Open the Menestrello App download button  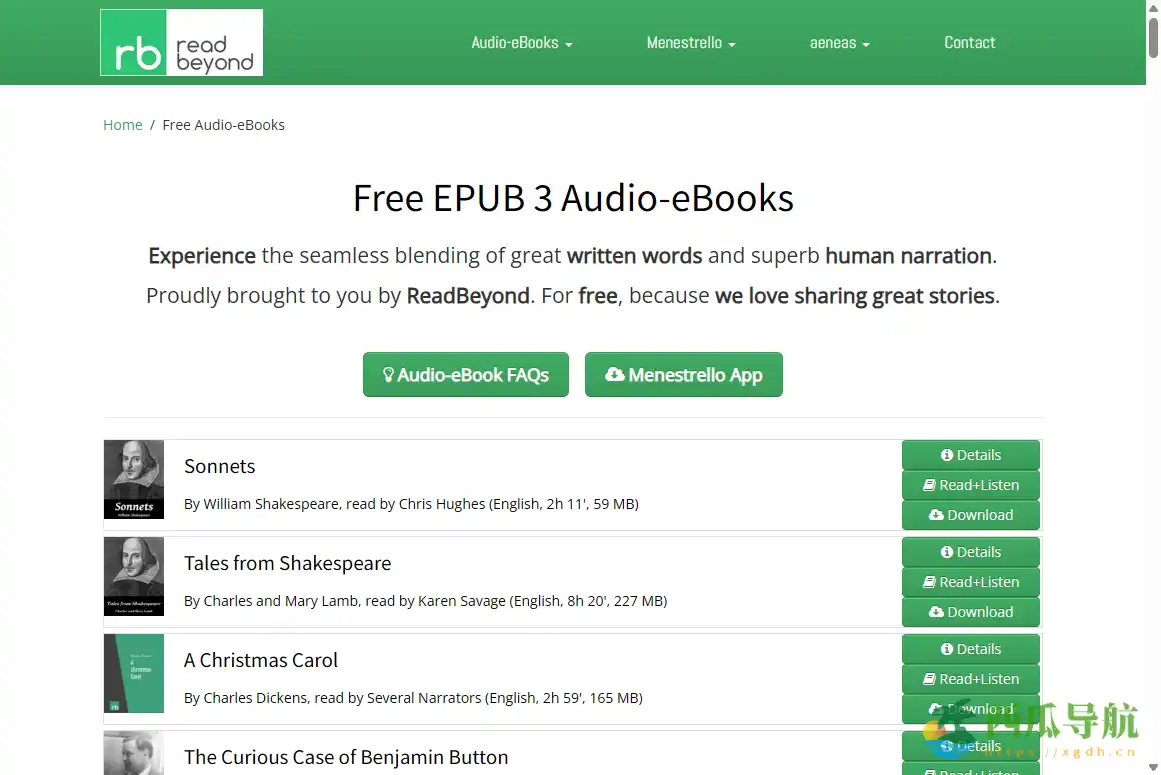click(683, 375)
